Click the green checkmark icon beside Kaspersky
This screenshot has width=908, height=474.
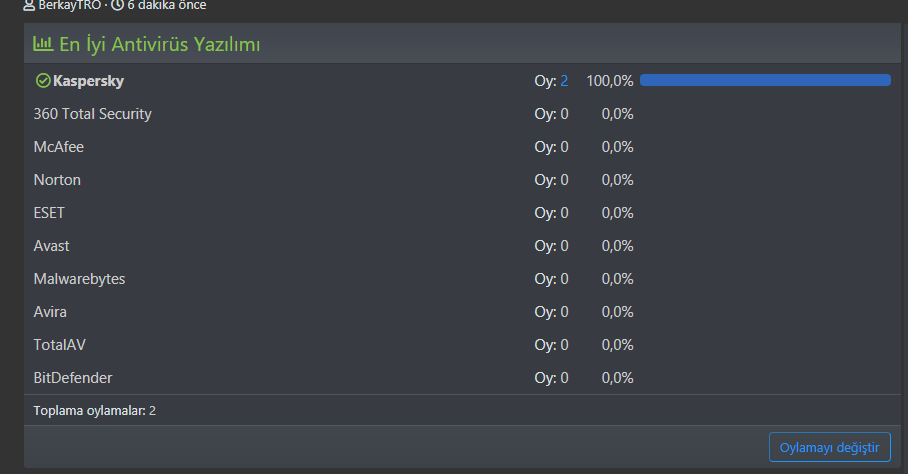[42, 81]
